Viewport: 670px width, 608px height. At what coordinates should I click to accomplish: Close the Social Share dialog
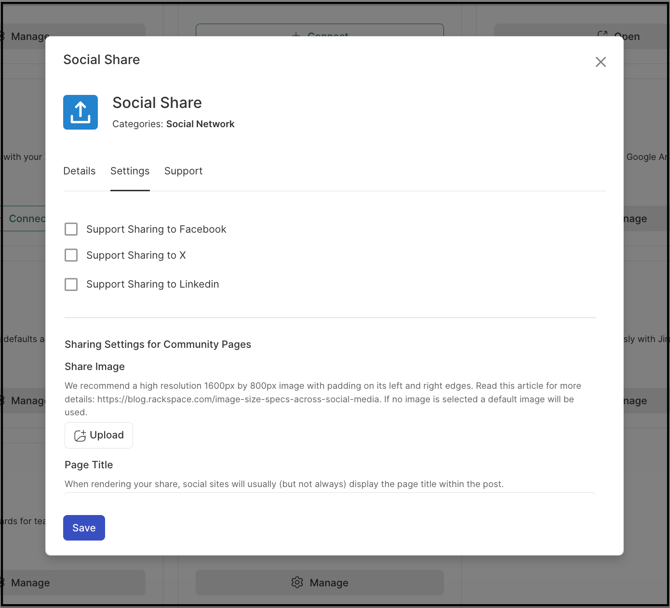click(600, 62)
